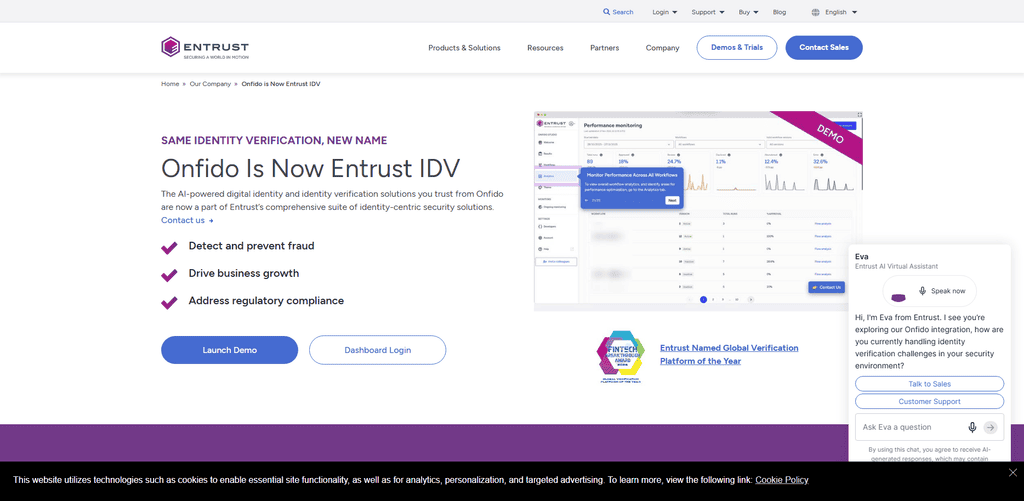Go to Our Company breadcrumb

210,84
